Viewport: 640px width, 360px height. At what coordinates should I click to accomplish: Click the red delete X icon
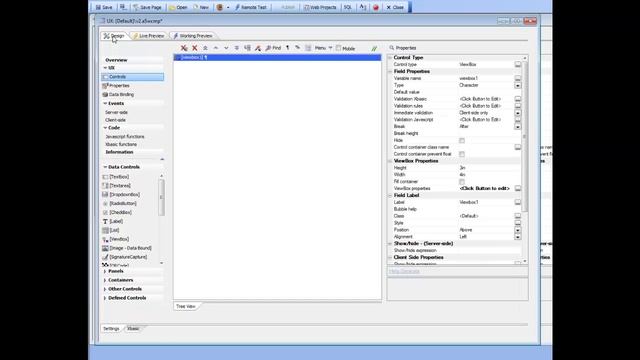point(195,48)
